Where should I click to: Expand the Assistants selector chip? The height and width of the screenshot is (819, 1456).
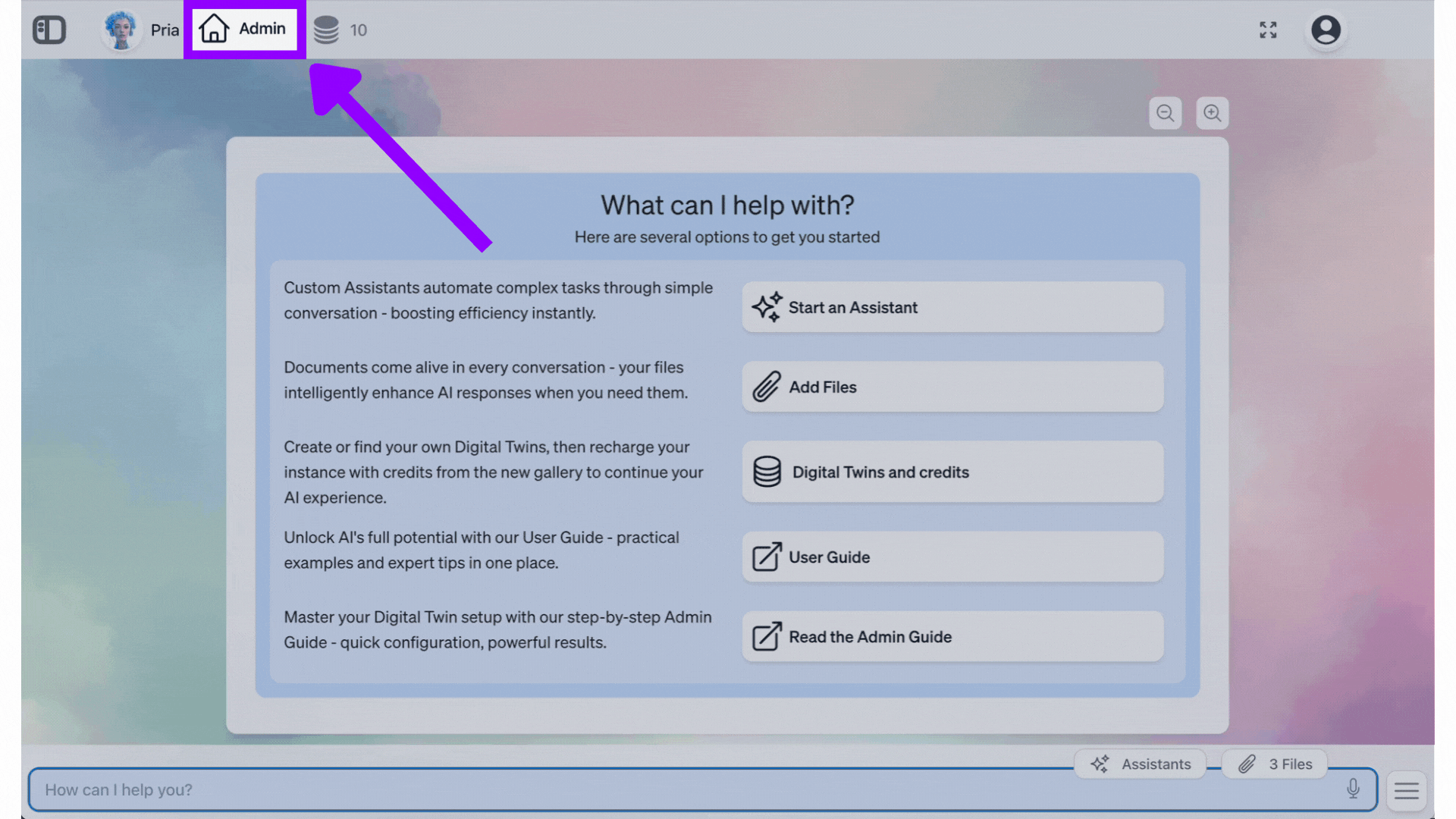(x=1141, y=764)
